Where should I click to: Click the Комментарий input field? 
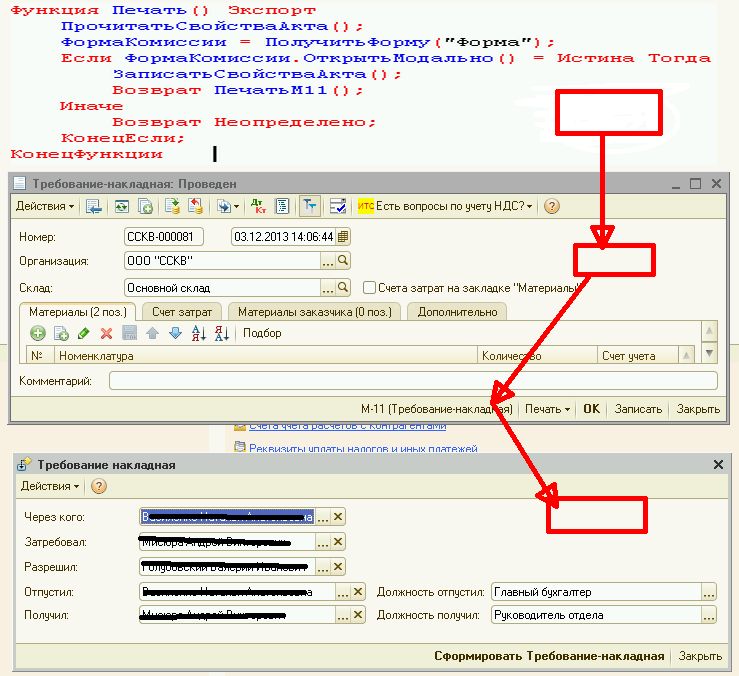(413, 380)
